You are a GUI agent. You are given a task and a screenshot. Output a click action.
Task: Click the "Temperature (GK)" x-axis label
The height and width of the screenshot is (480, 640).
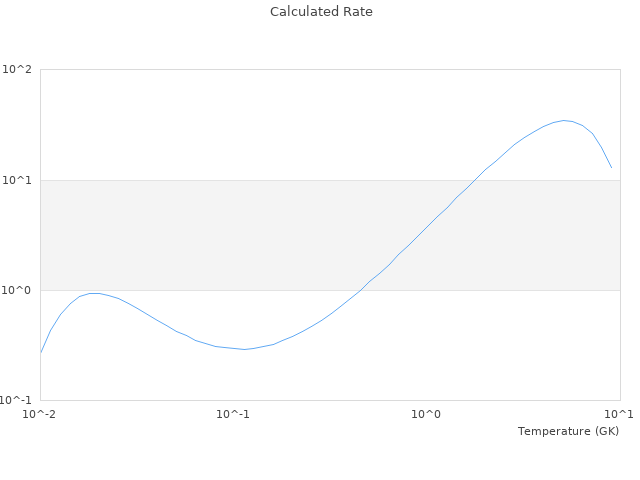tap(568, 431)
